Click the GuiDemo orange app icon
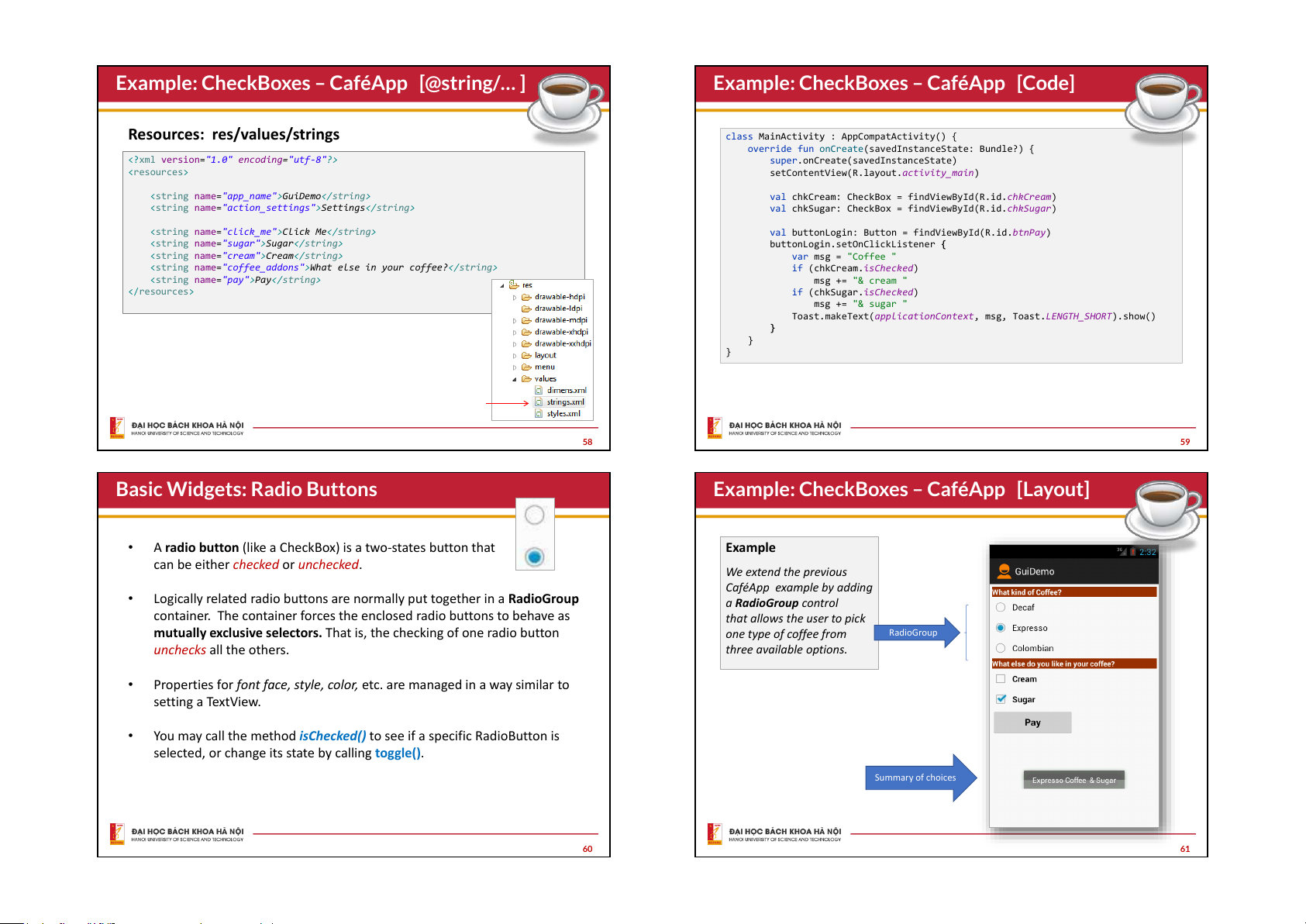Screen dimensions: 1306x924 (1004, 571)
